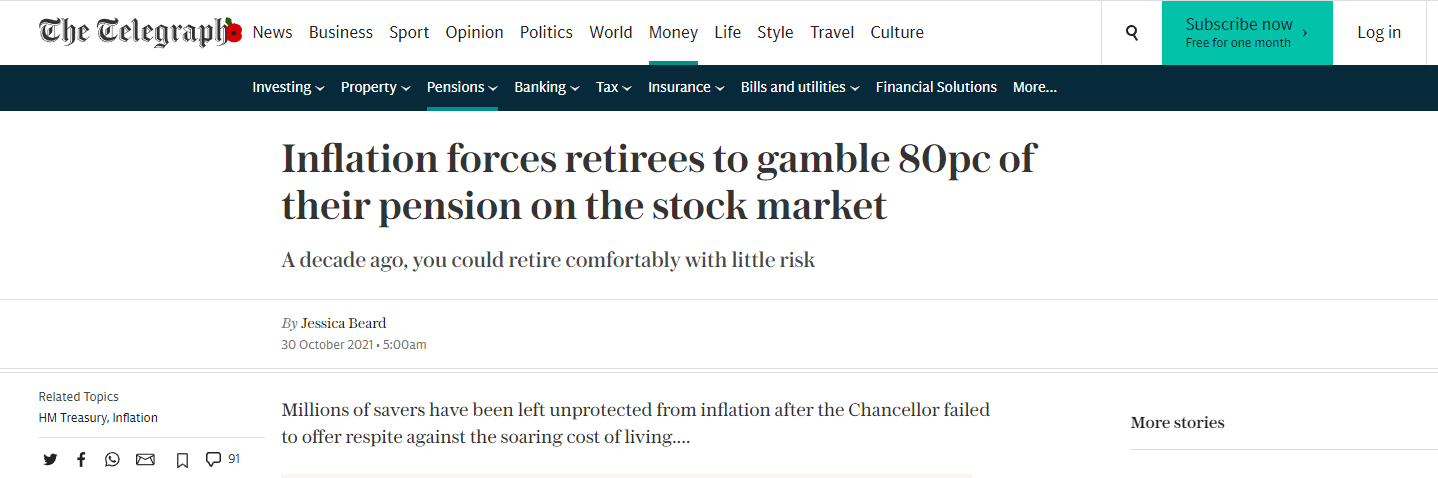Open the Money section tab

tap(673, 32)
